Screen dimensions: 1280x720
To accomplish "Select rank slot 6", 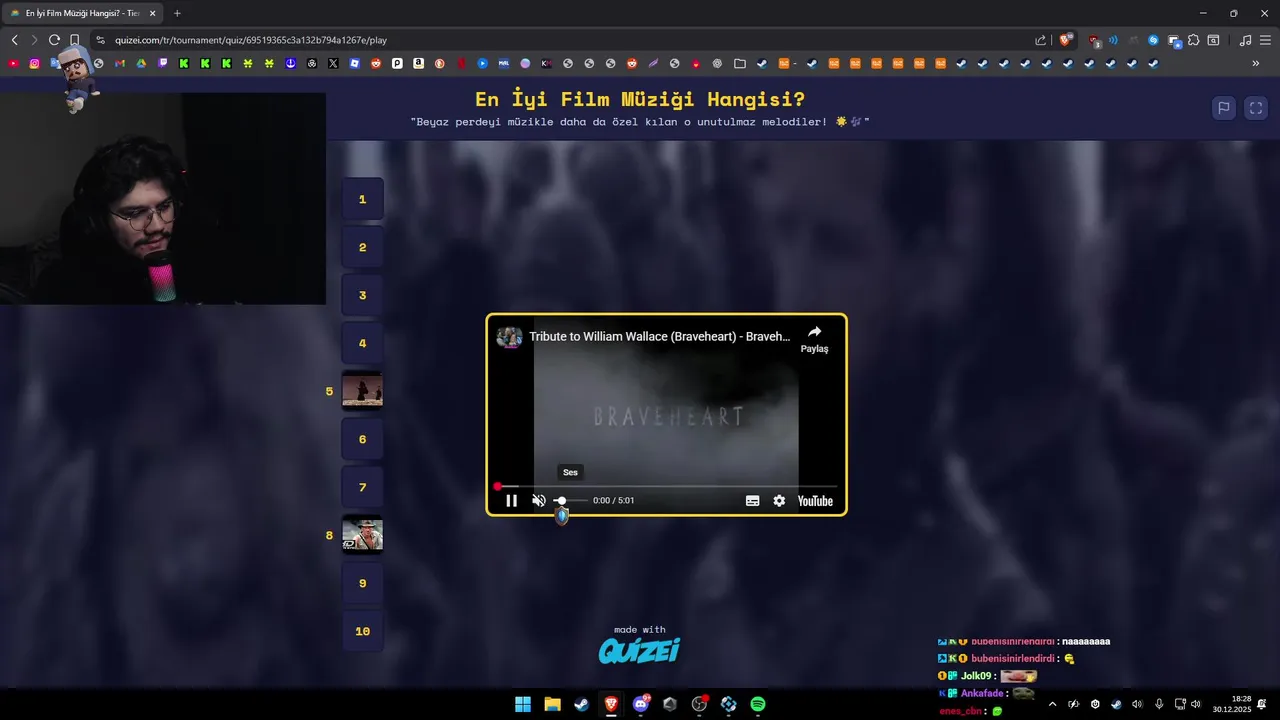I will [362, 439].
